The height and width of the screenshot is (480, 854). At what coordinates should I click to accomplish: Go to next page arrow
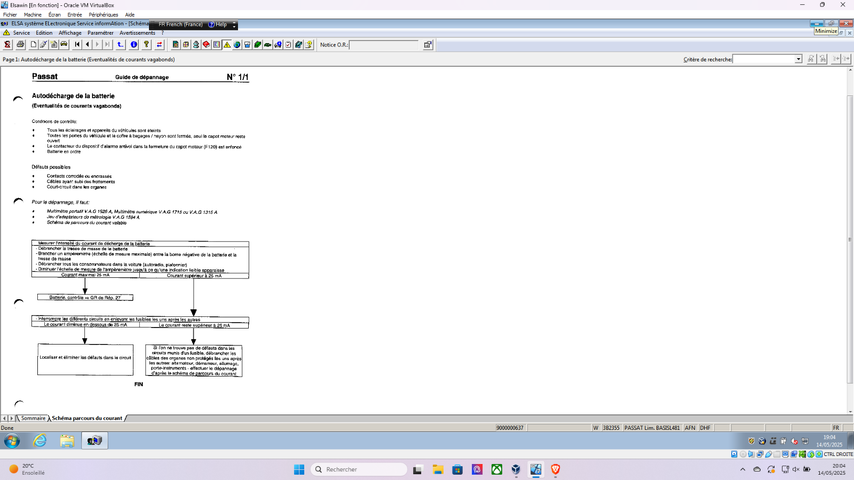tap(97, 45)
